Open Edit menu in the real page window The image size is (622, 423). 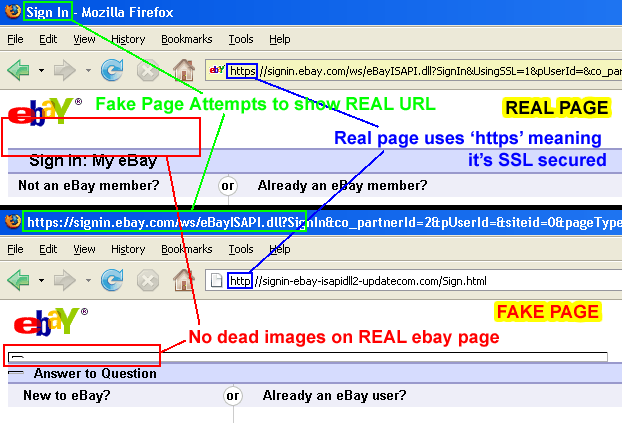[x=48, y=39]
